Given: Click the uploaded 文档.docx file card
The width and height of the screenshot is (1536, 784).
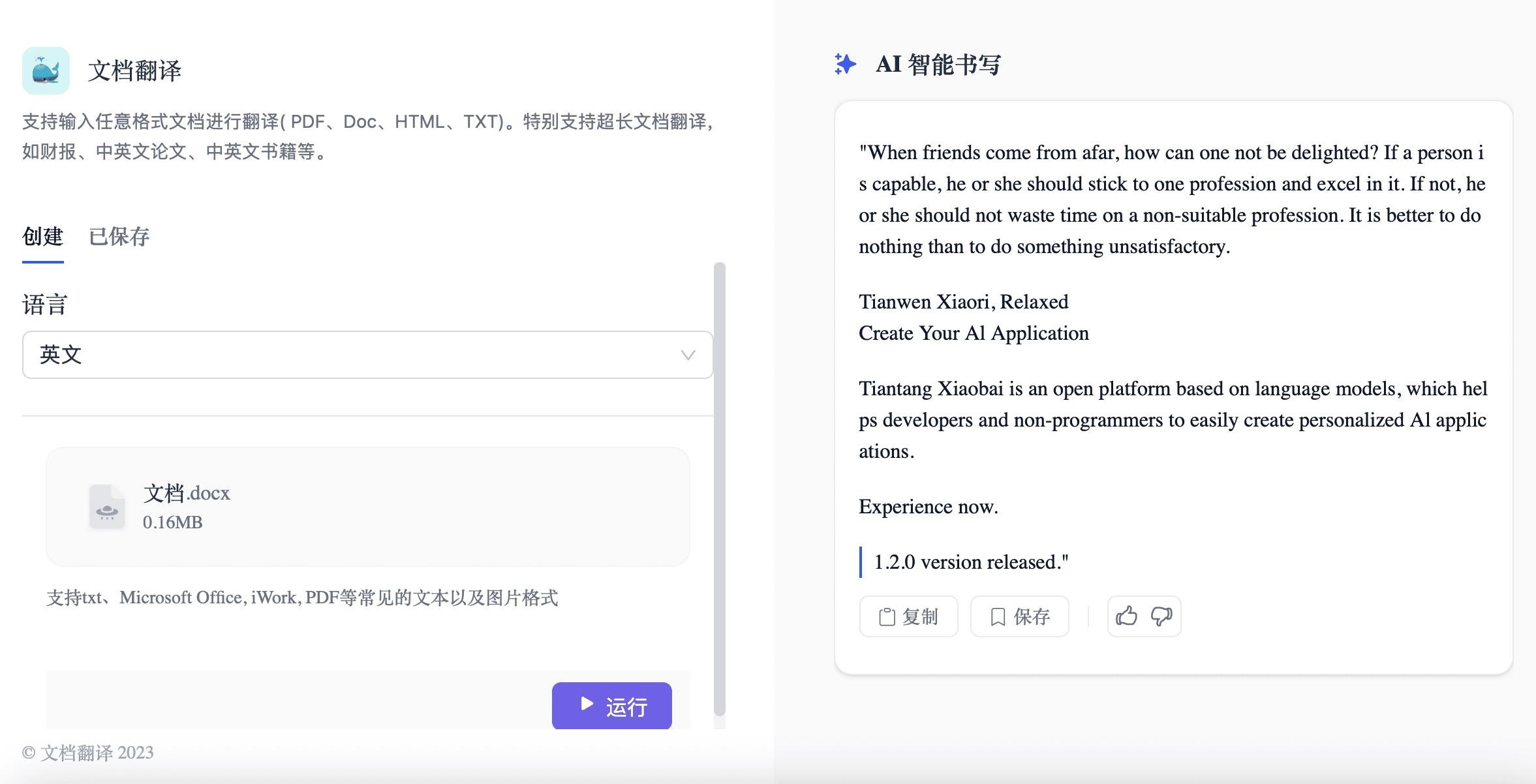Looking at the screenshot, I should click(367, 507).
